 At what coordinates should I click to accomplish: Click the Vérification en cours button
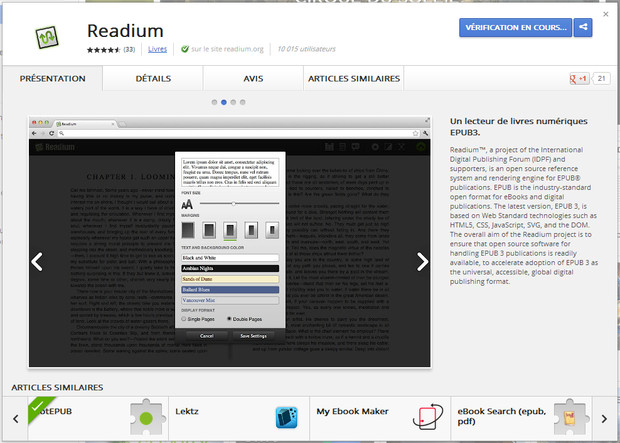tap(514, 28)
